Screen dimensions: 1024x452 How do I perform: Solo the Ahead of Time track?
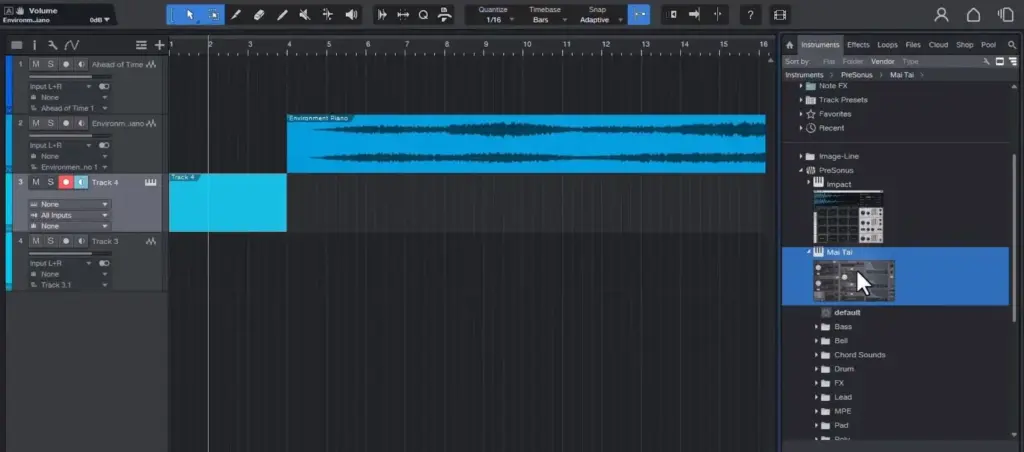point(50,64)
